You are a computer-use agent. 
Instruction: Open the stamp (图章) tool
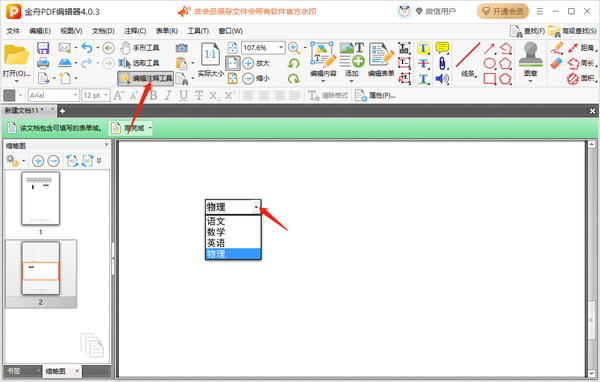click(530, 61)
